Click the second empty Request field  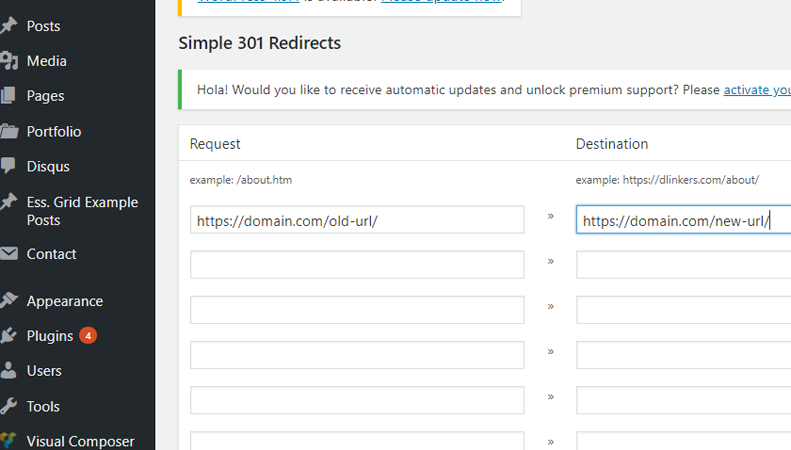pyautogui.click(x=357, y=310)
